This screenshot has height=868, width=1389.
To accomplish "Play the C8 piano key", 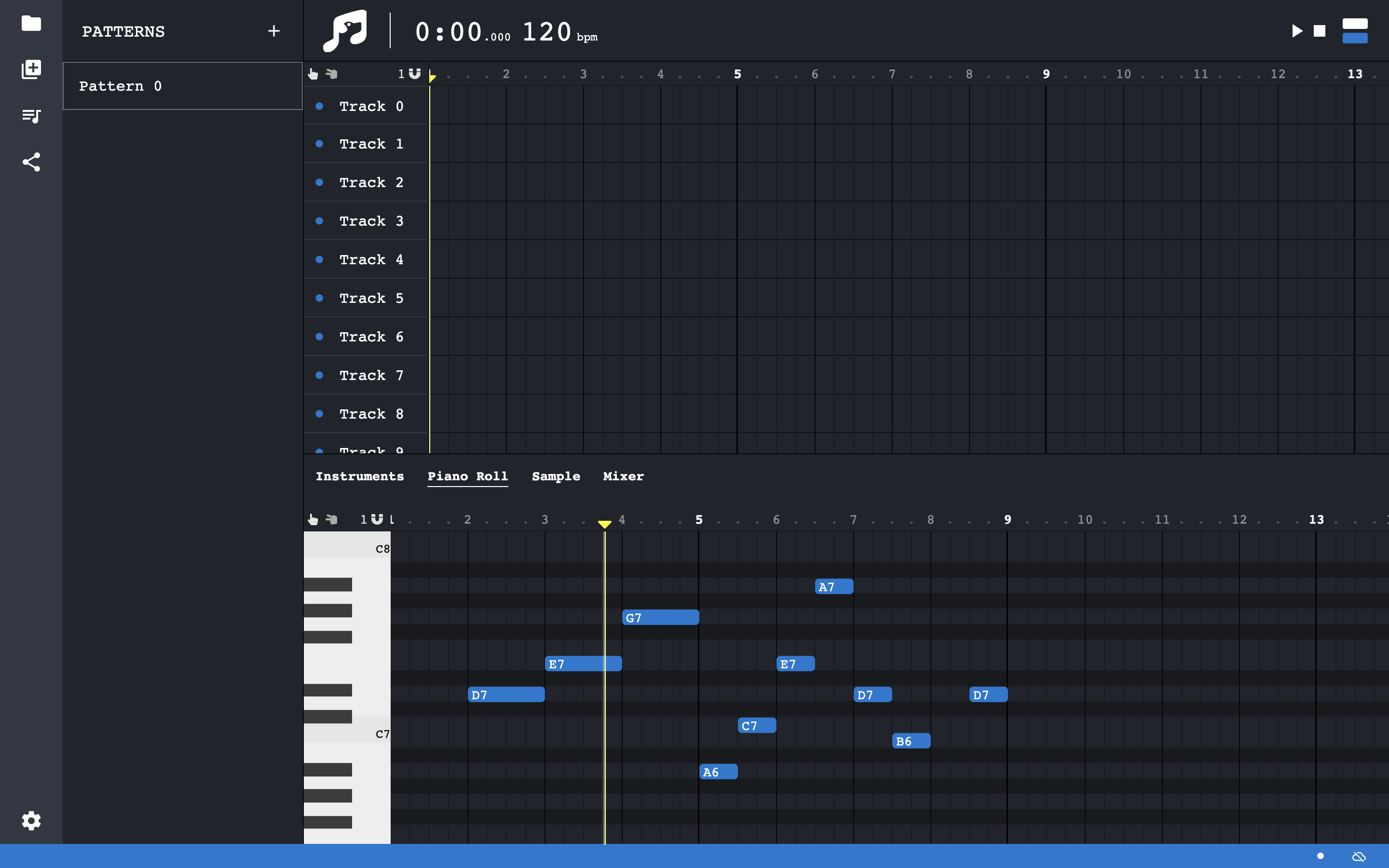I will pos(347,545).
